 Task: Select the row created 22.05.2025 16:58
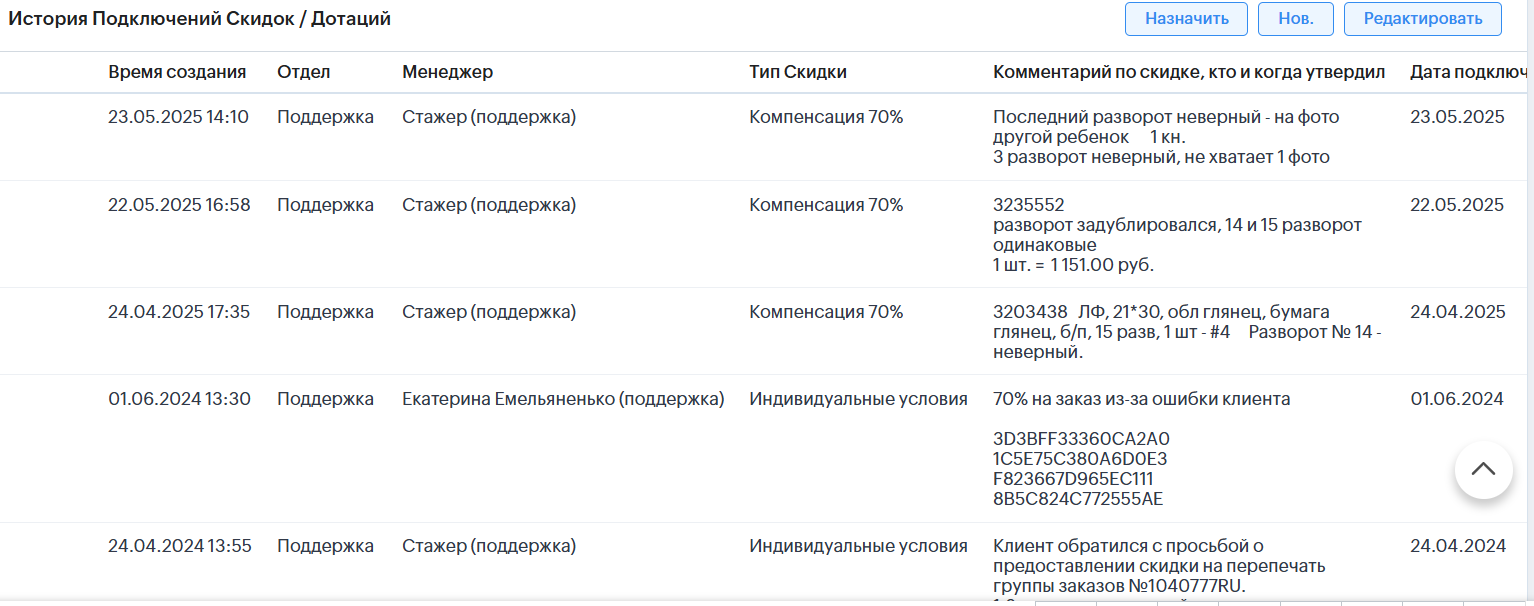point(179,205)
